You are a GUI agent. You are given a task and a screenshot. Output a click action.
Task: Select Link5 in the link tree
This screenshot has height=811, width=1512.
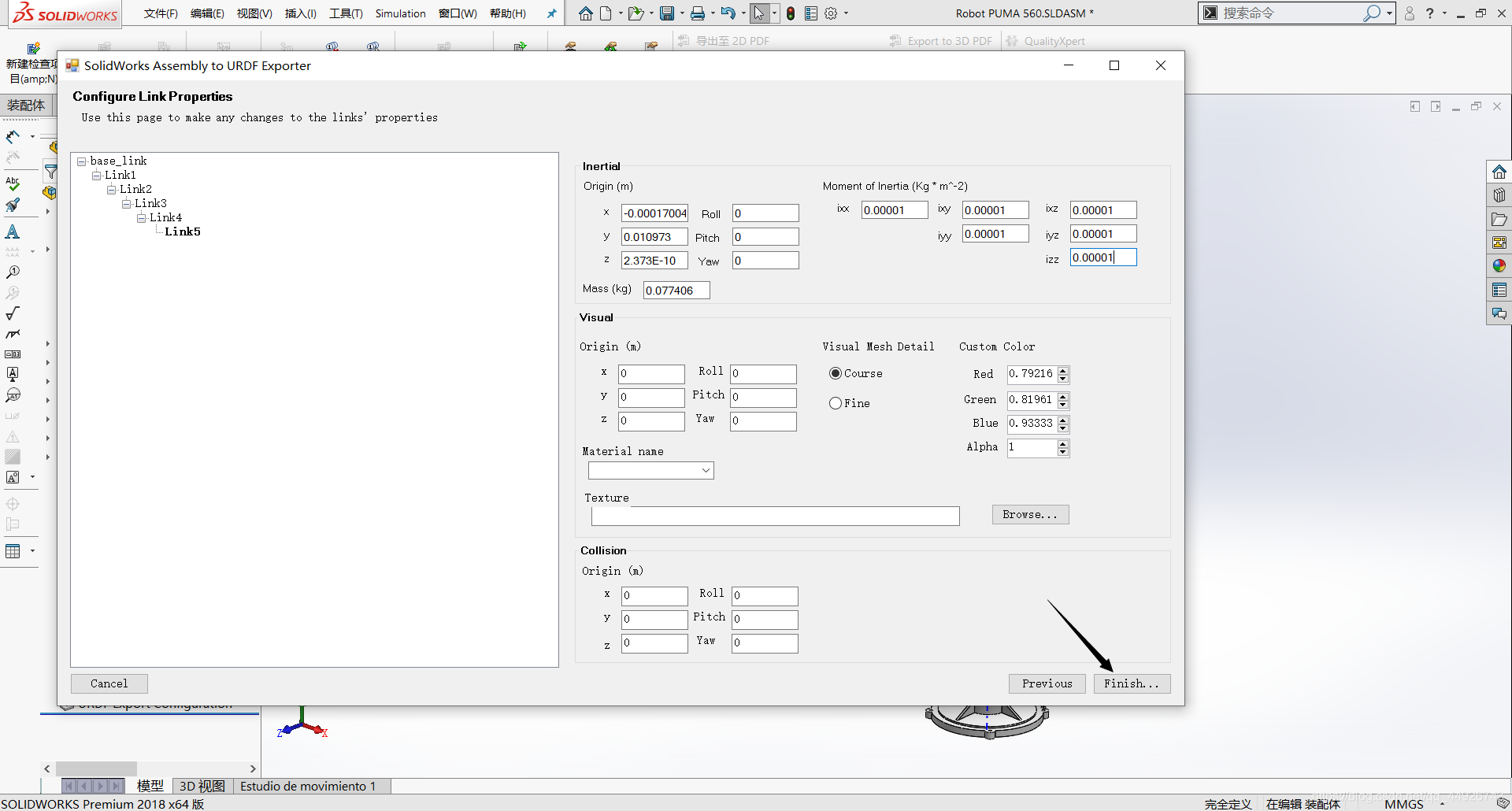[x=183, y=231]
